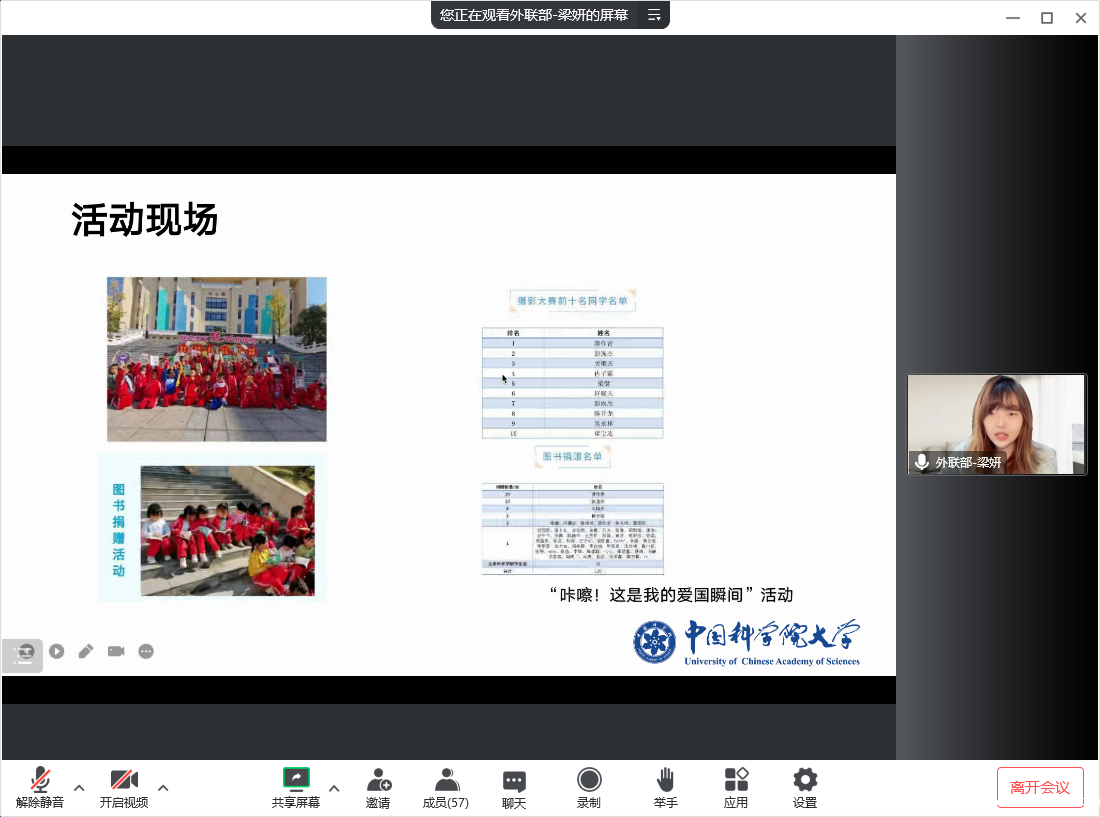Expand audio options arrow beside 解除静音
Viewport: 1100px width, 817px height.
(x=80, y=788)
